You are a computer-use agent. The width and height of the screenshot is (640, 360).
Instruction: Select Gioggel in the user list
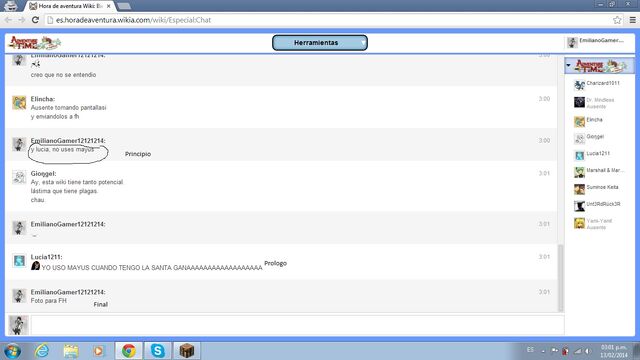pos(595,137)
